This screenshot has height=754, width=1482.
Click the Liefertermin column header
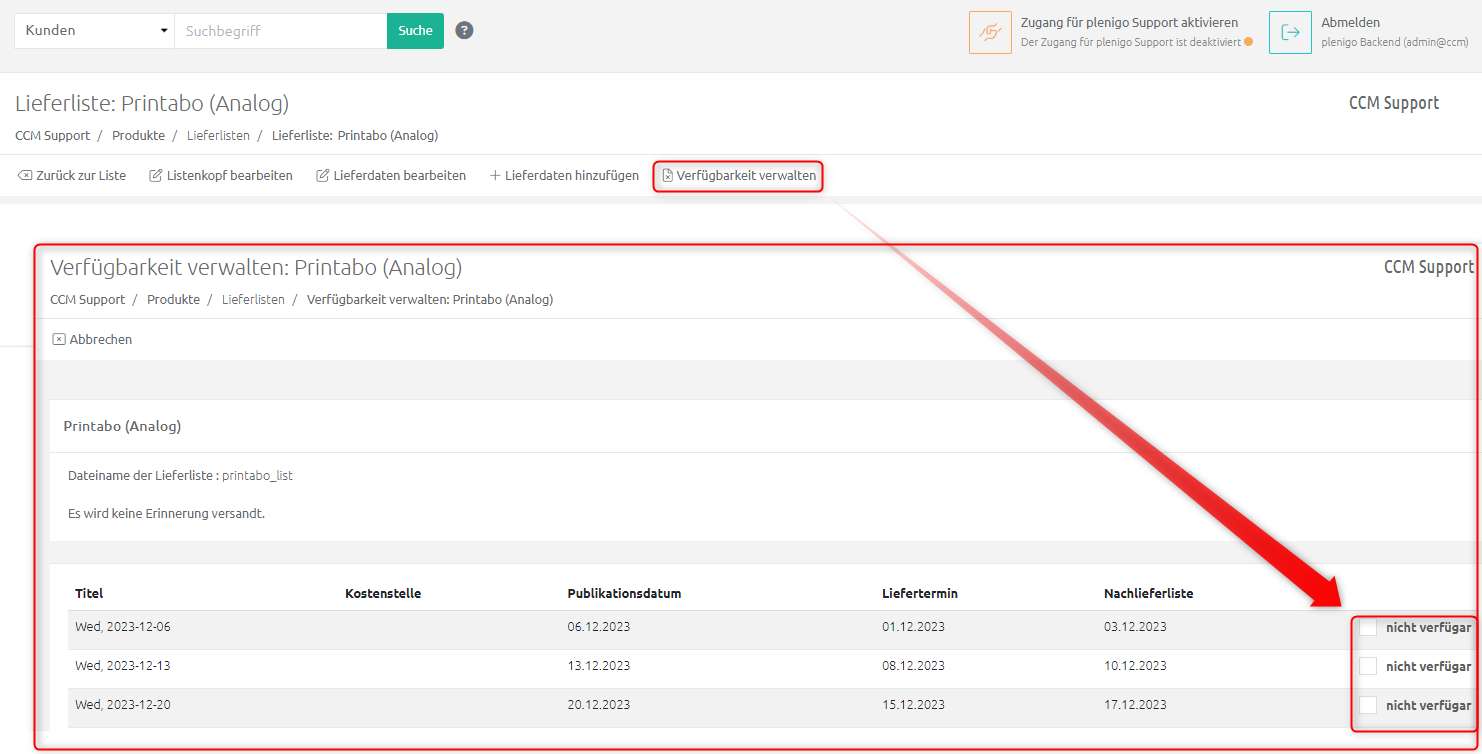(x=920, y=593)
